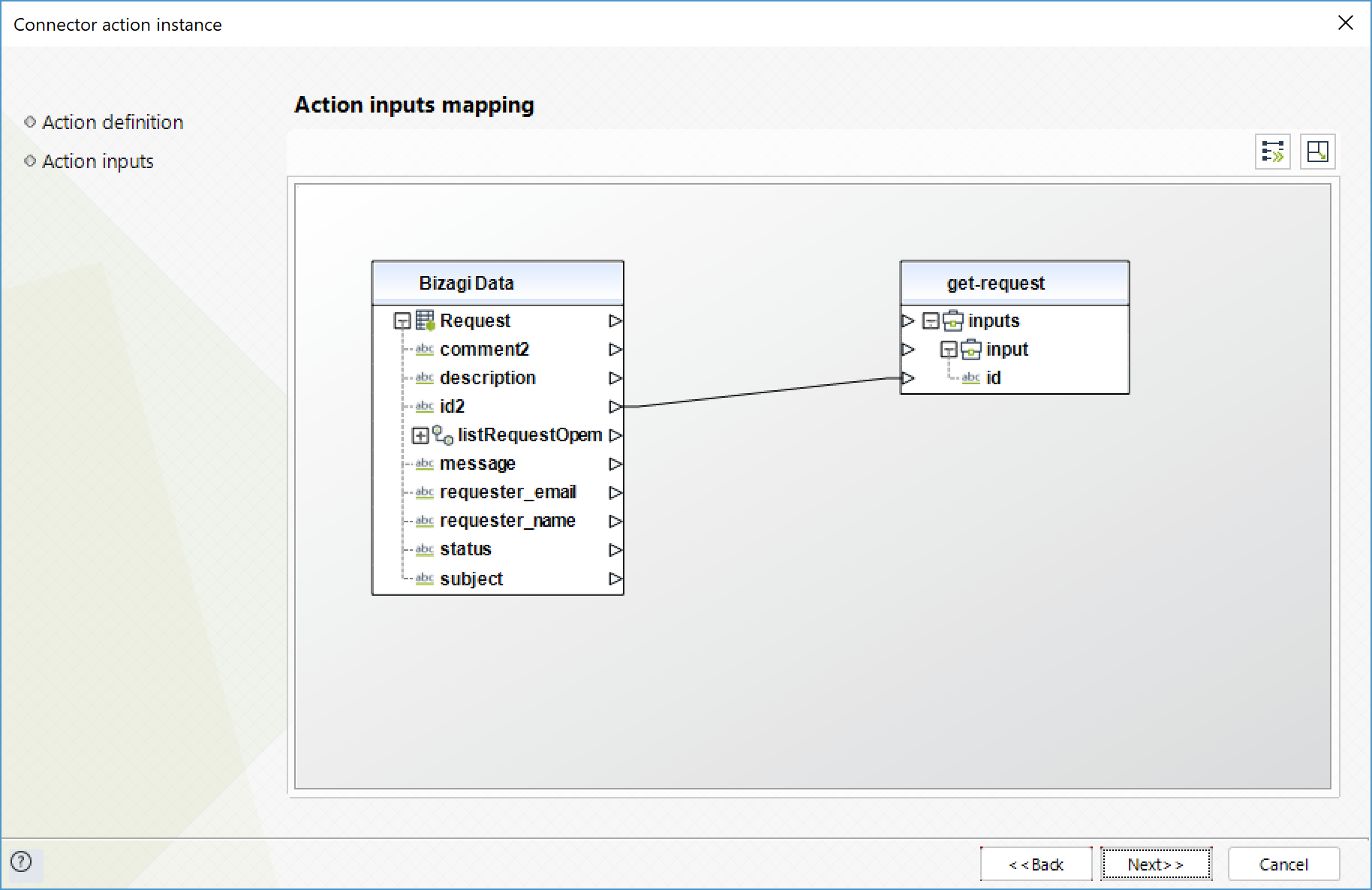Viewport: 1372px width, 890px height.
Task: Open the help question mark icon
Action: tap(21, 861)
